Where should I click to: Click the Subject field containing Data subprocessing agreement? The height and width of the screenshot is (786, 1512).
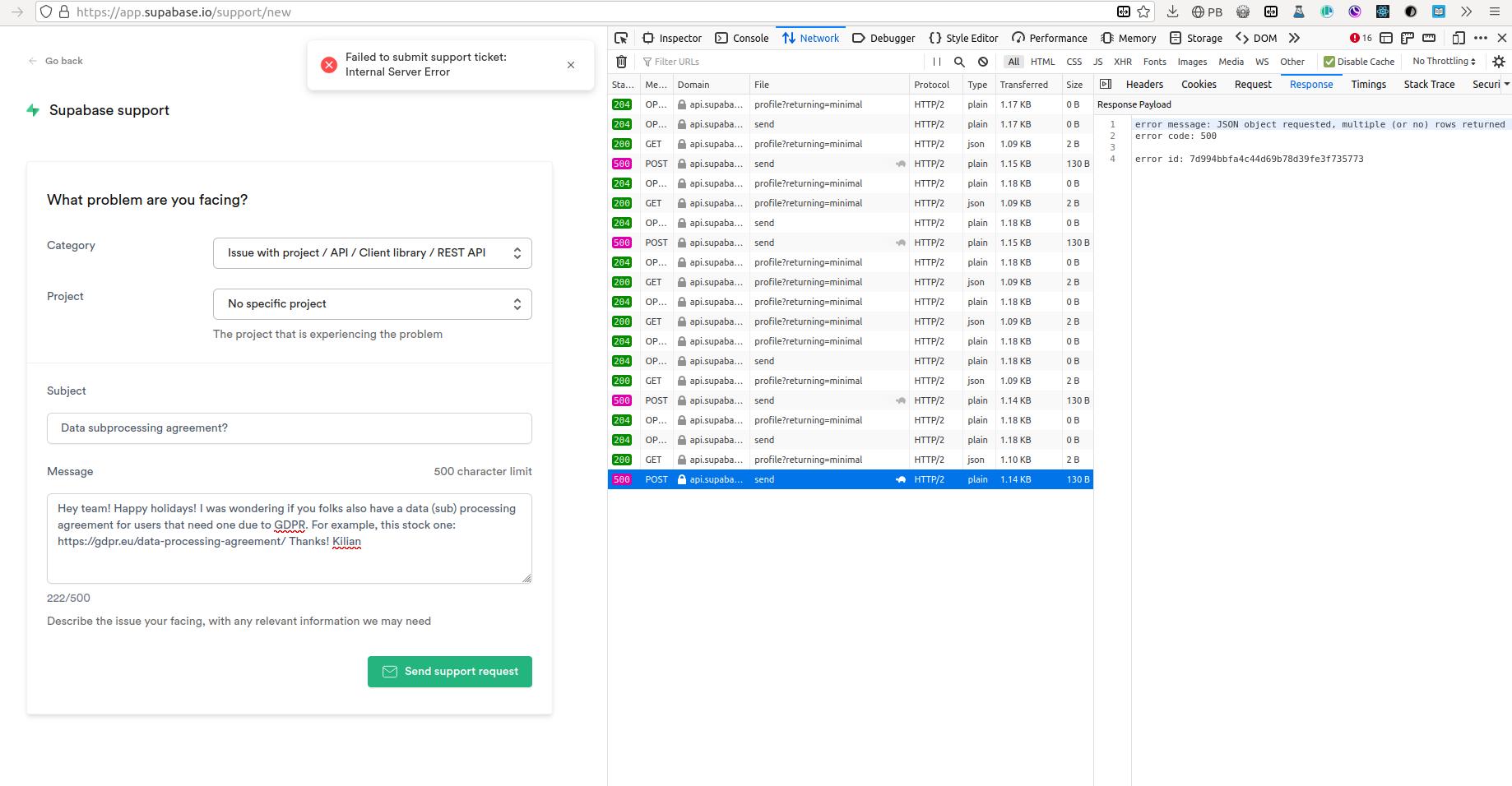click(290, 428)
